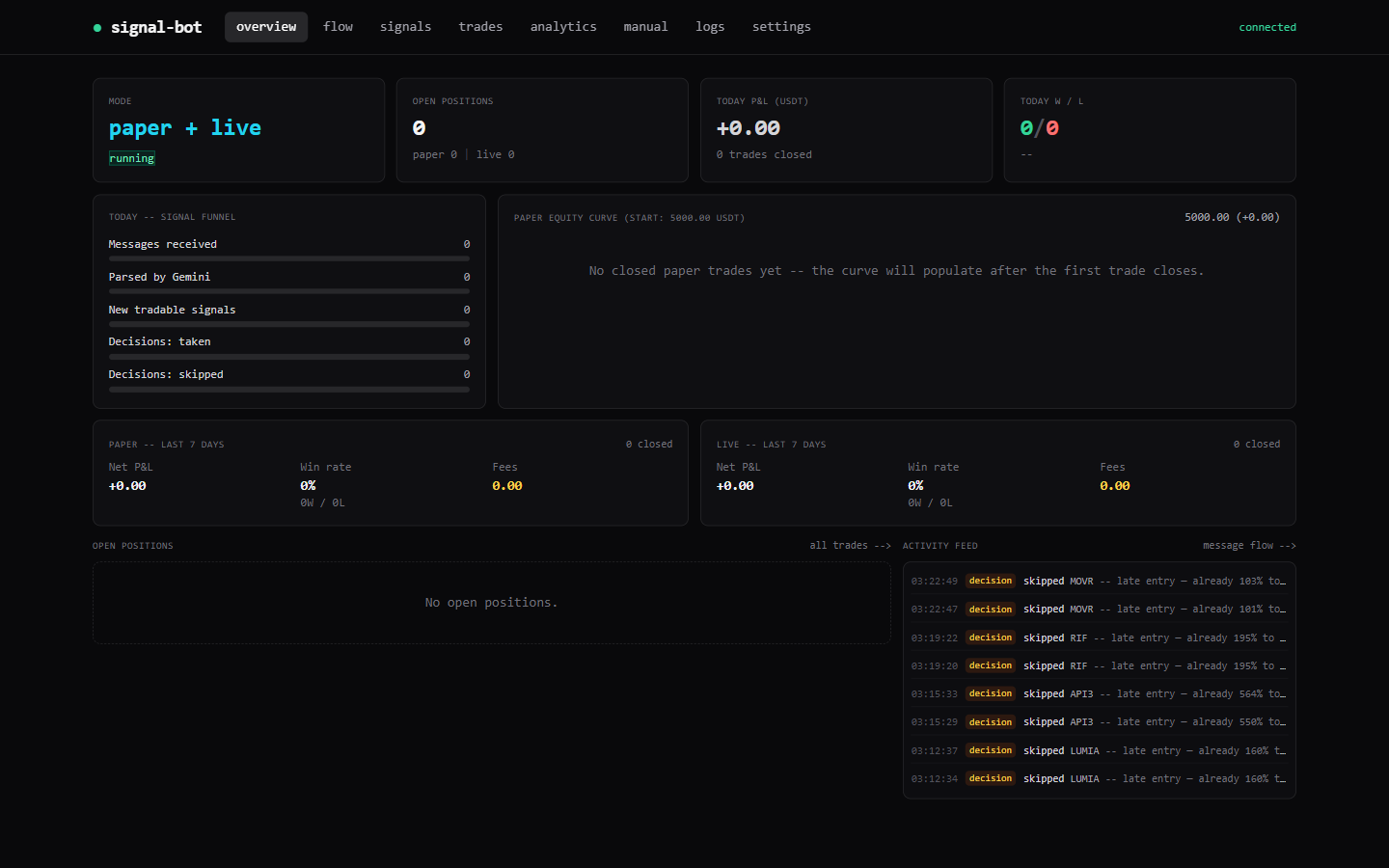
Task: Select the overview tab
Action: point(266,27)
